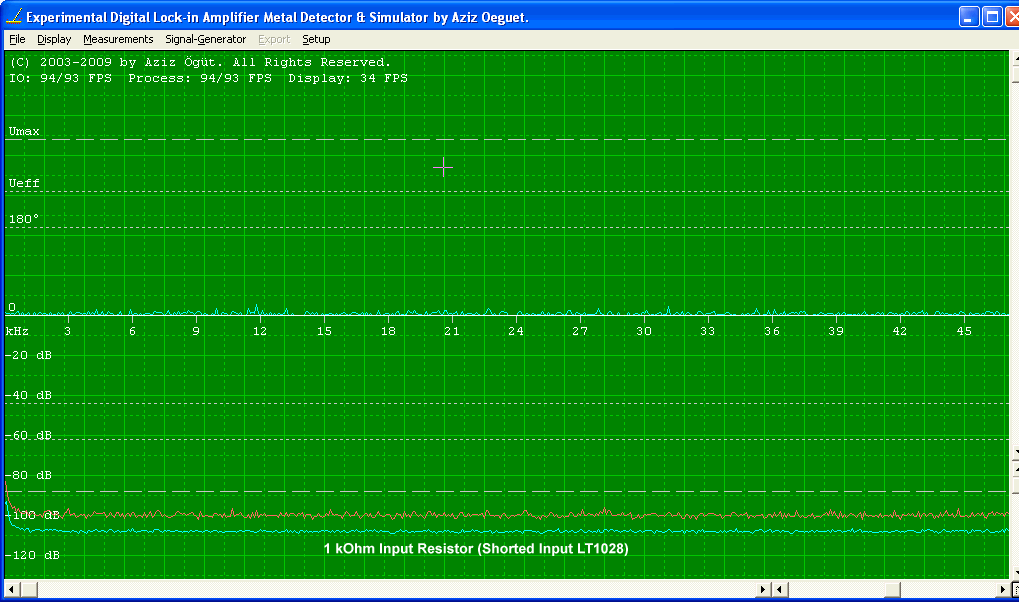Open the Setup menu

click(316, 39)
